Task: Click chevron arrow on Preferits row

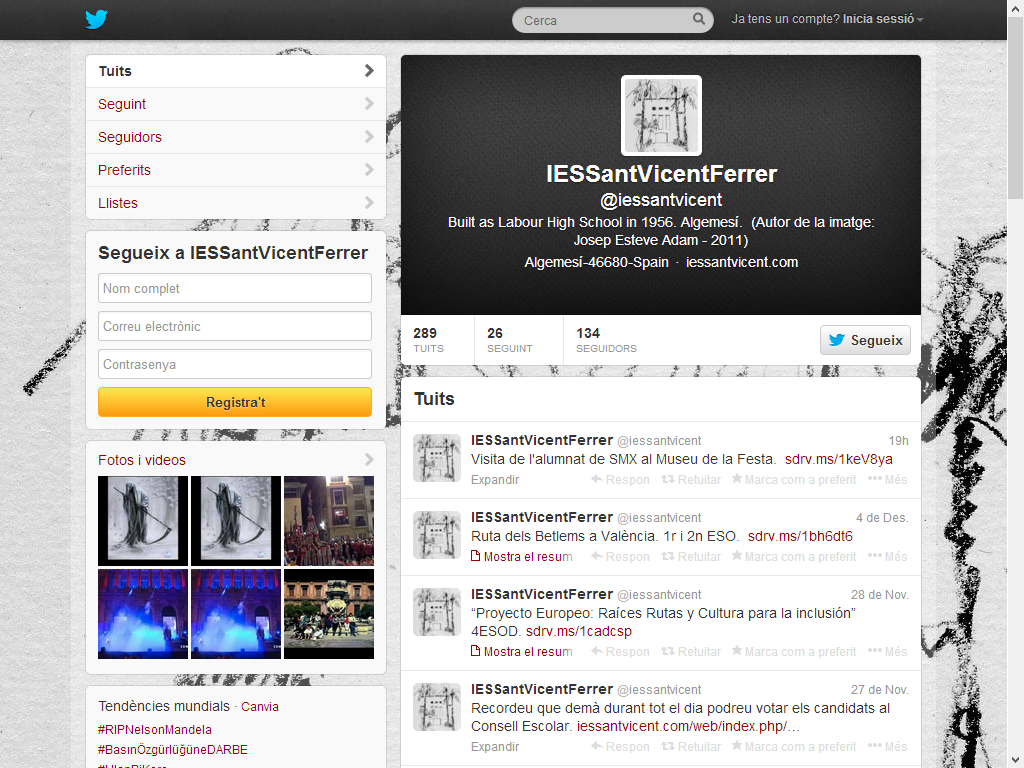Action: (x=369, y=170)
